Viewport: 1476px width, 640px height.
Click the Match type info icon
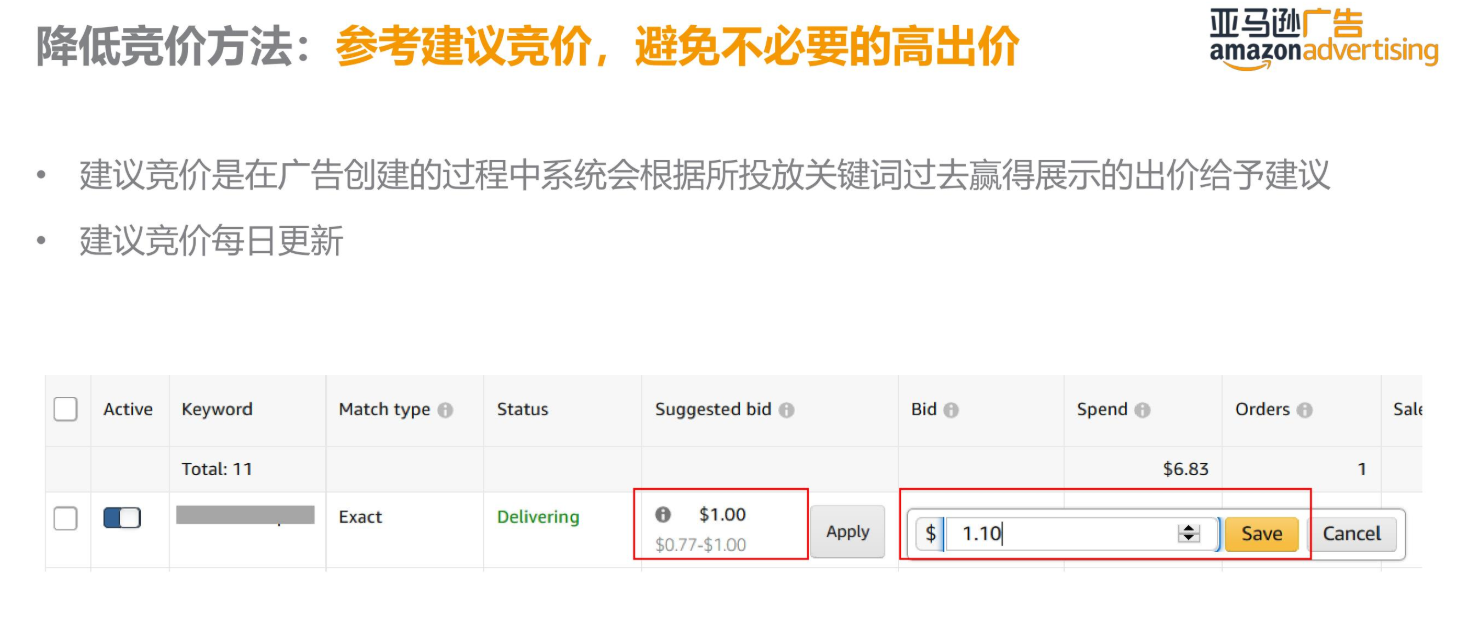444,410
